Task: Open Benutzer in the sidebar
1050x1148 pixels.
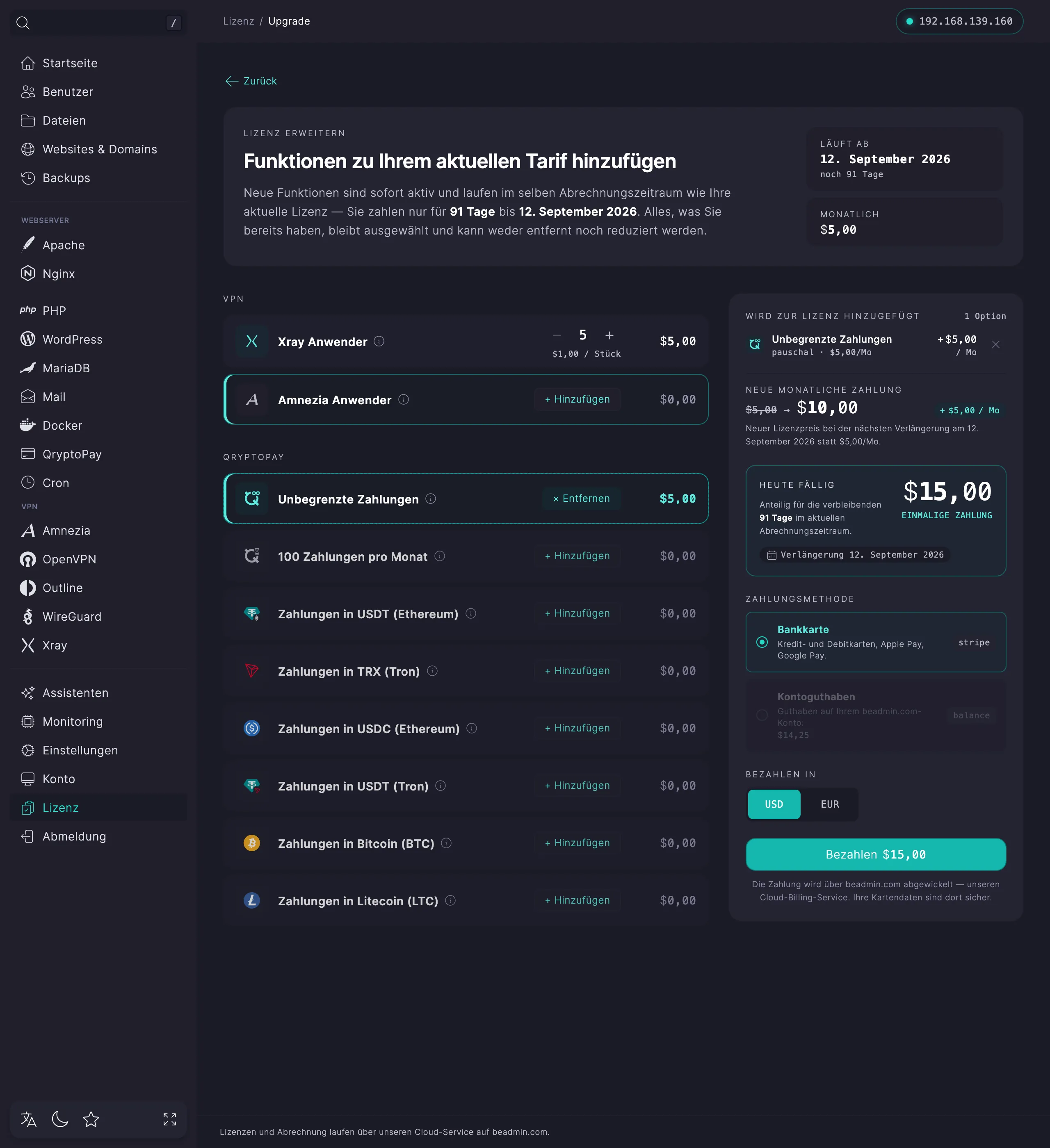Action: click(98, 92)
